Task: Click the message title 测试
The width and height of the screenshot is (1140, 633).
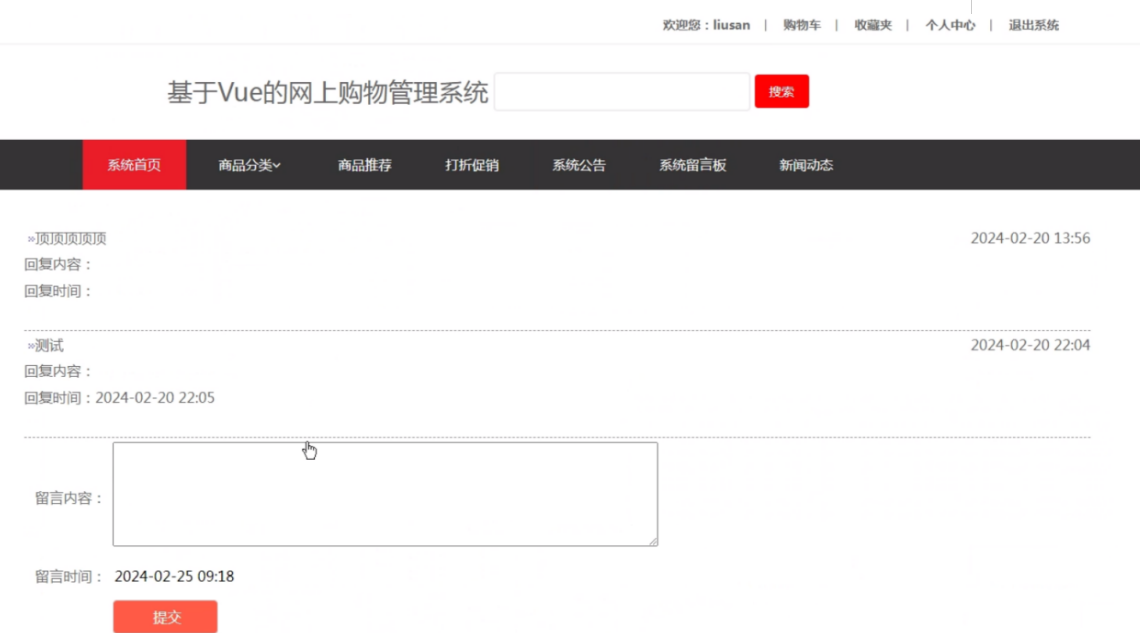Action: [x=49, y=345]
